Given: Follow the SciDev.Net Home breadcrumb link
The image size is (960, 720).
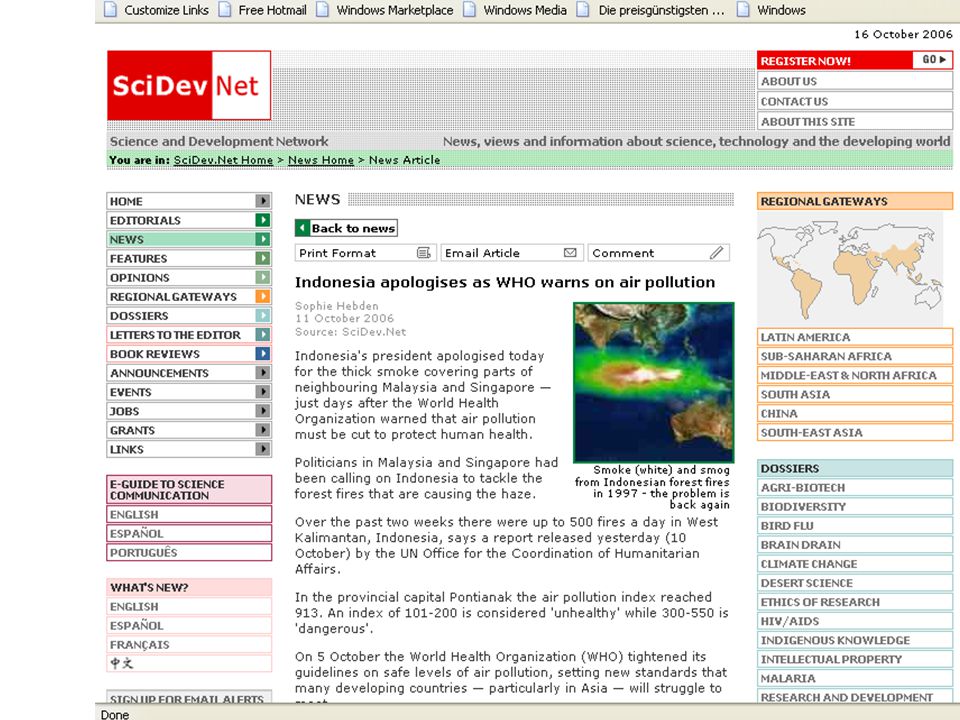Looking at the screenshot, I should 223,160.
